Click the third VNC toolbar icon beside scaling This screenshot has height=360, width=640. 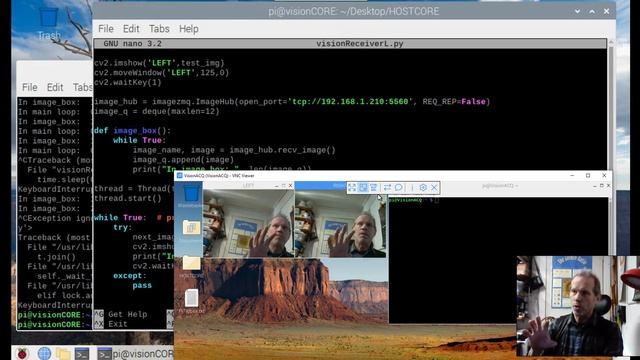(x=373, y=187)
